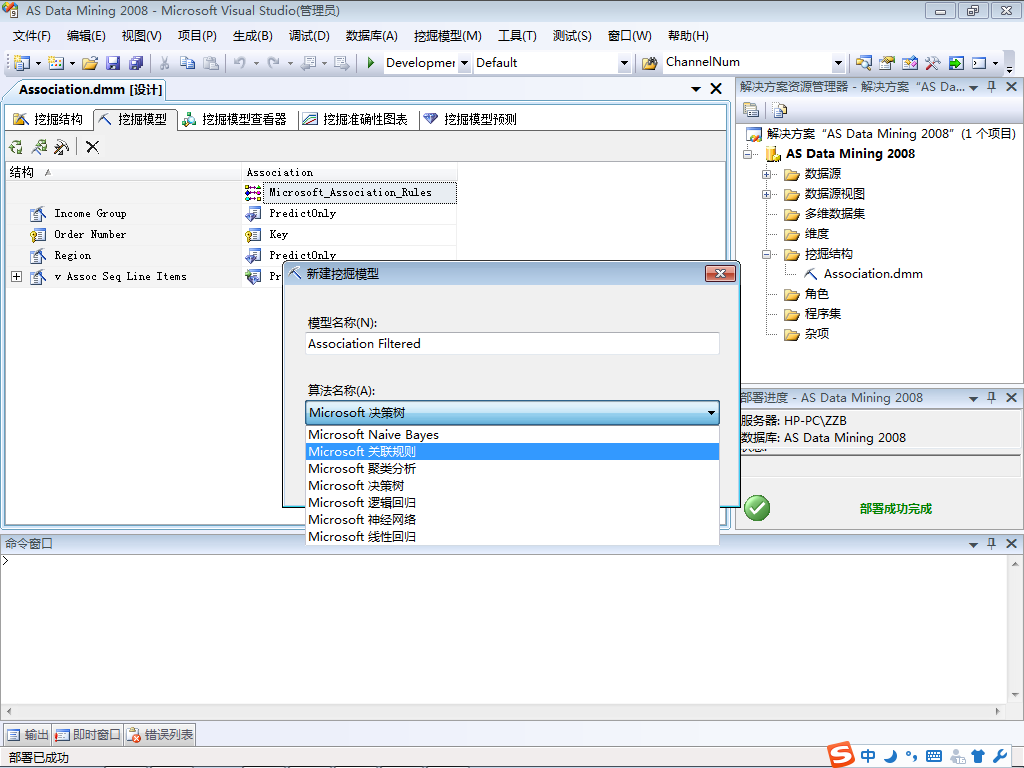Click the Sogou S input method icon
1024x768 pixels.
(x=841, y=755)
